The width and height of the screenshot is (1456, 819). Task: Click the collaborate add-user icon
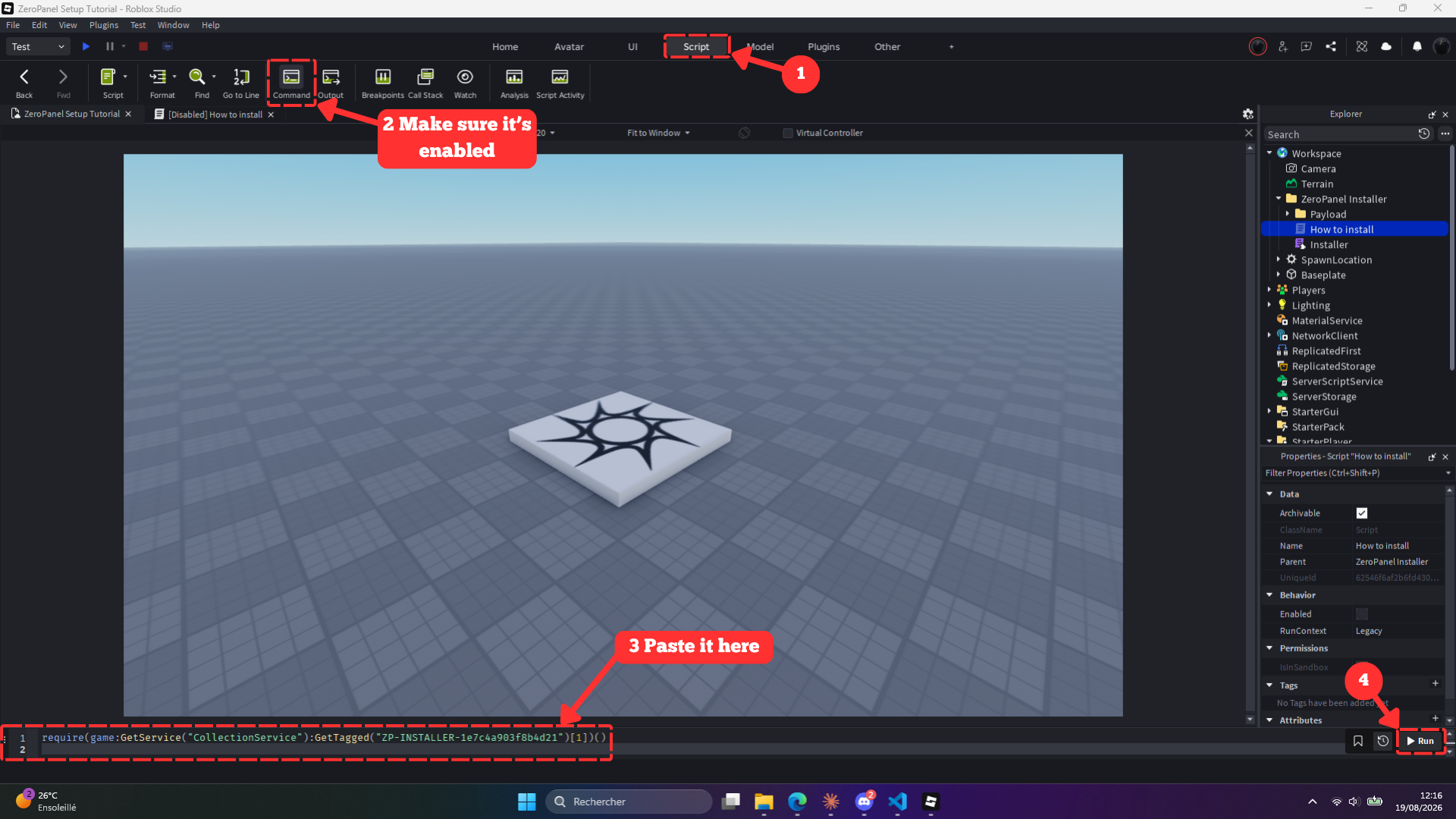click(x=1282, y=46)
